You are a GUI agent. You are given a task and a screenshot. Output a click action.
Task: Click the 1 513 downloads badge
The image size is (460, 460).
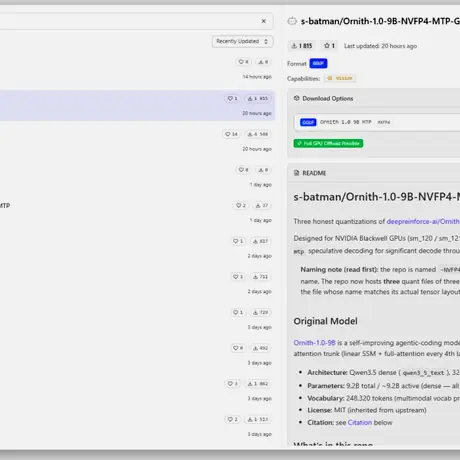point(258,419)
